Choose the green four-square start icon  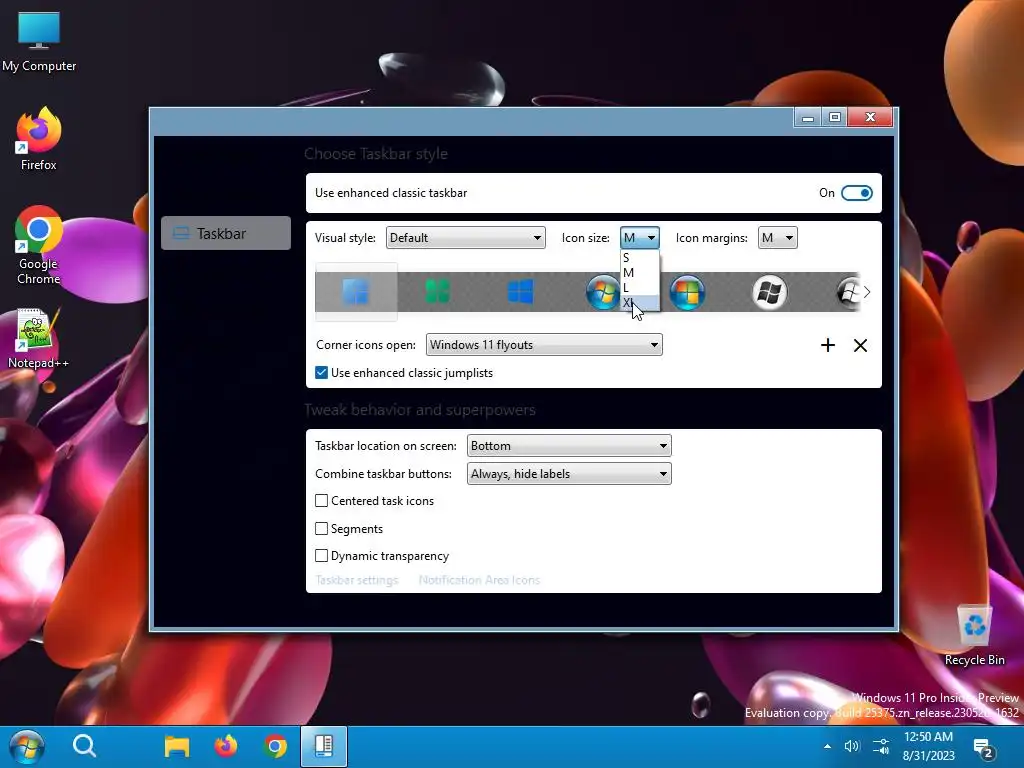(x=438, y=292)
